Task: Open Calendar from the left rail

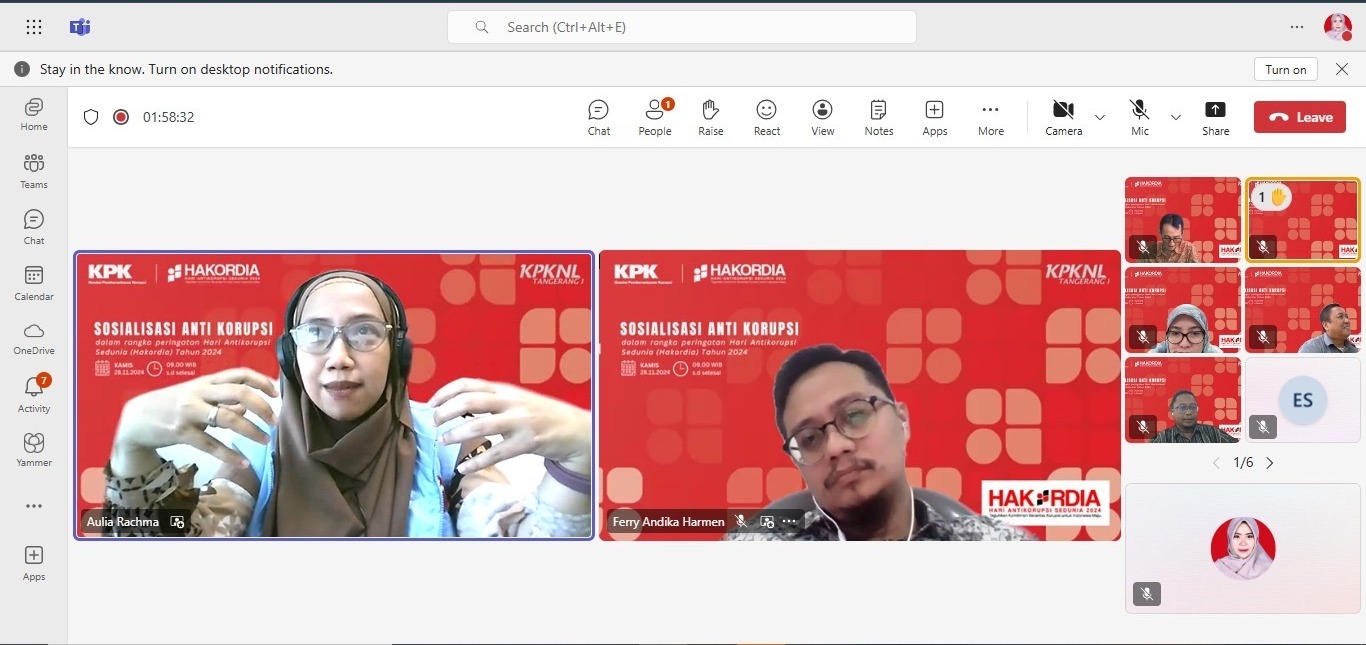Action: tap(34, 282)
